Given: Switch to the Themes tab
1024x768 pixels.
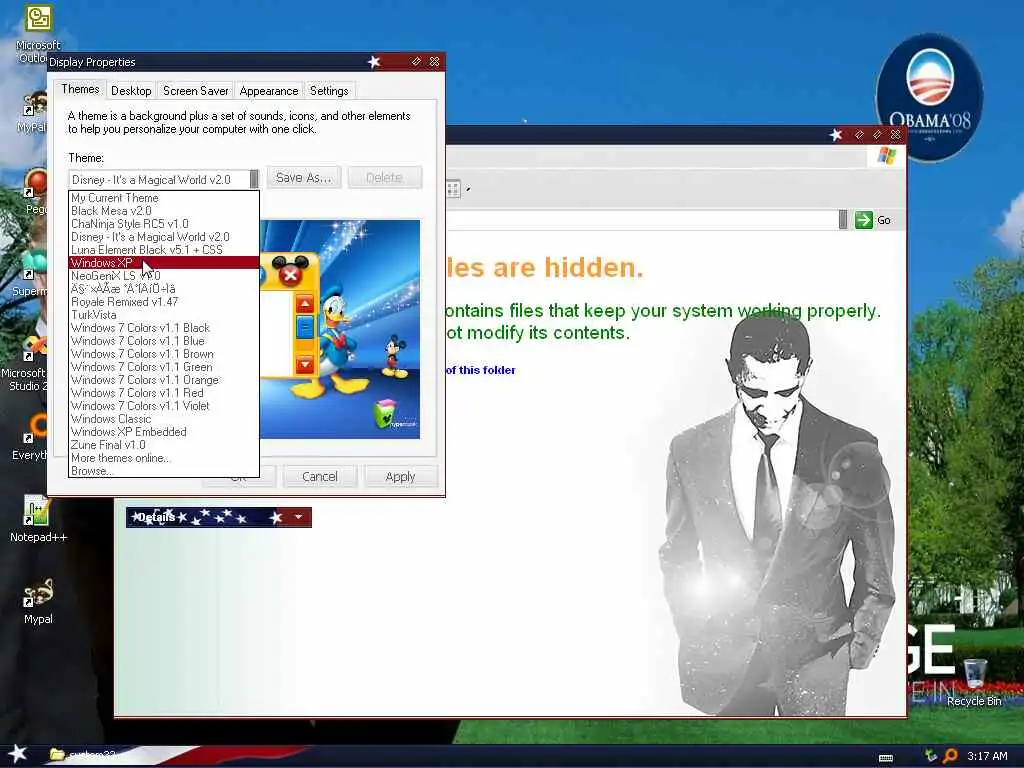Looking at the screenshot, I should pyautogui.click(x=80, y=89).
